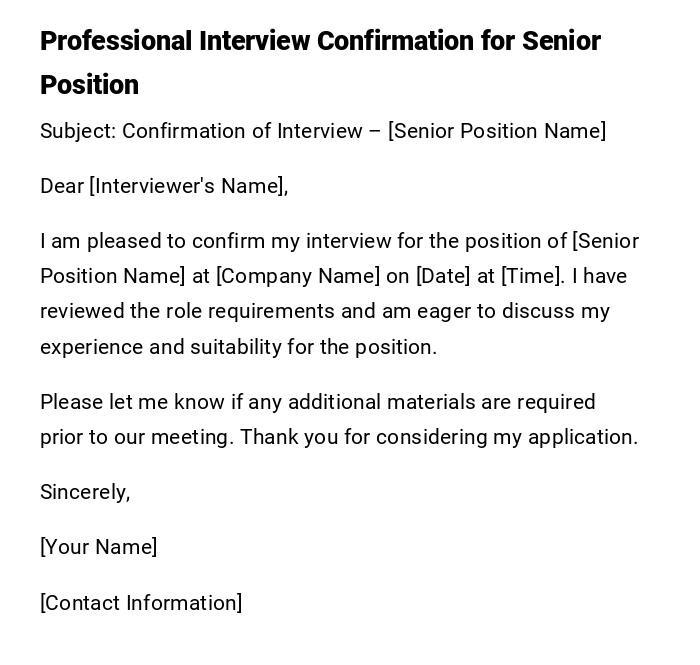Click the phrase "prior to our meeting"

tap(136, 437)
